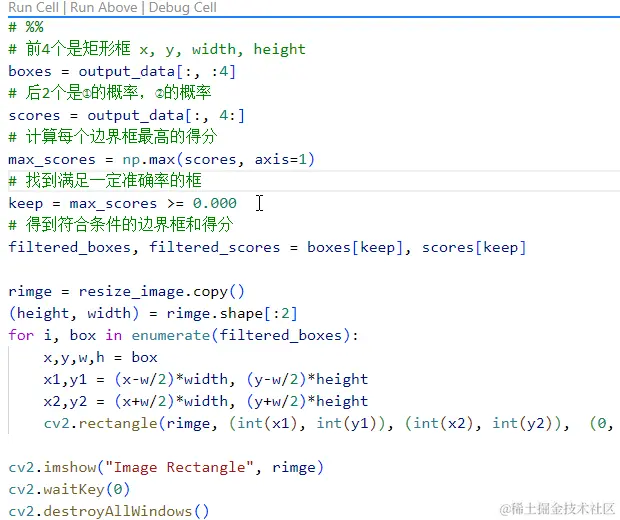Click the threshold value 0.000
620x520 pixels.
[x=215, y=203]
